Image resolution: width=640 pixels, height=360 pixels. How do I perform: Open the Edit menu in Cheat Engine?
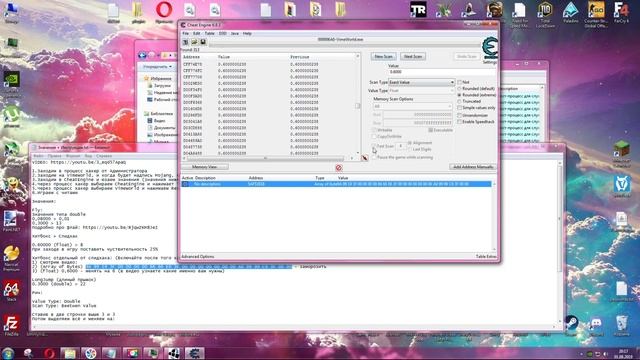coord(197,33)
